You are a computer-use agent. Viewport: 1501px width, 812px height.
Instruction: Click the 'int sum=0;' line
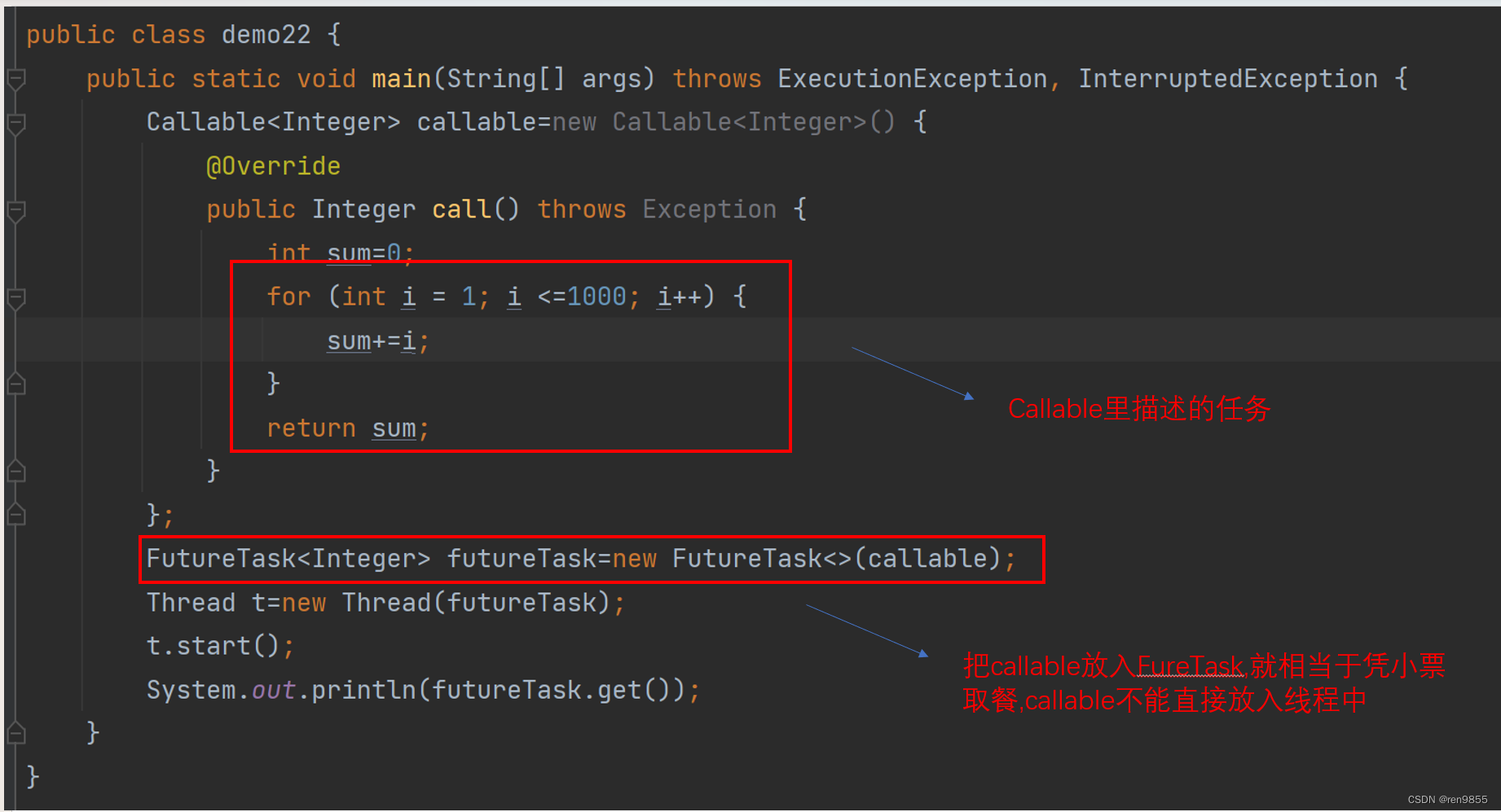pos(341,252)
